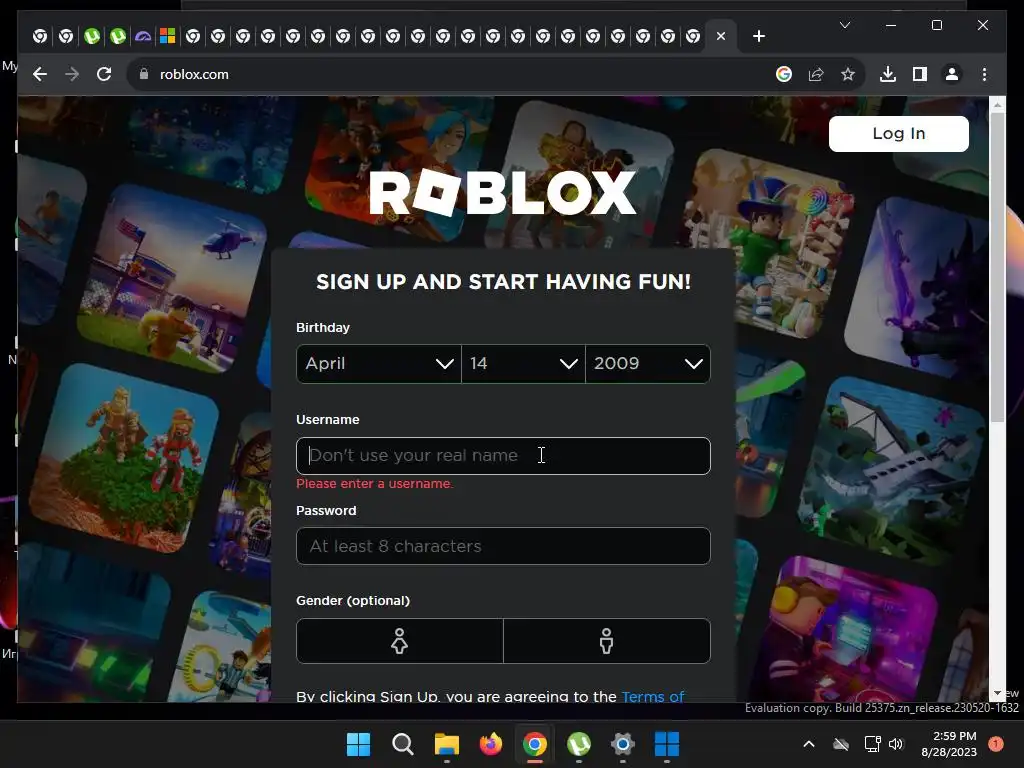Click the cloud sync tray icon
Viewport: 1024px width, 768px height.
click(x=840, y=744)
